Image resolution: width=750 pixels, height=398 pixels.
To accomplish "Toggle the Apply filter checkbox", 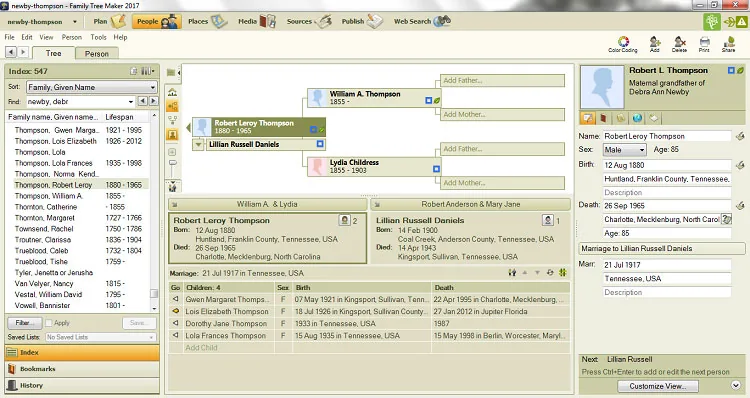I will point(49,323).
